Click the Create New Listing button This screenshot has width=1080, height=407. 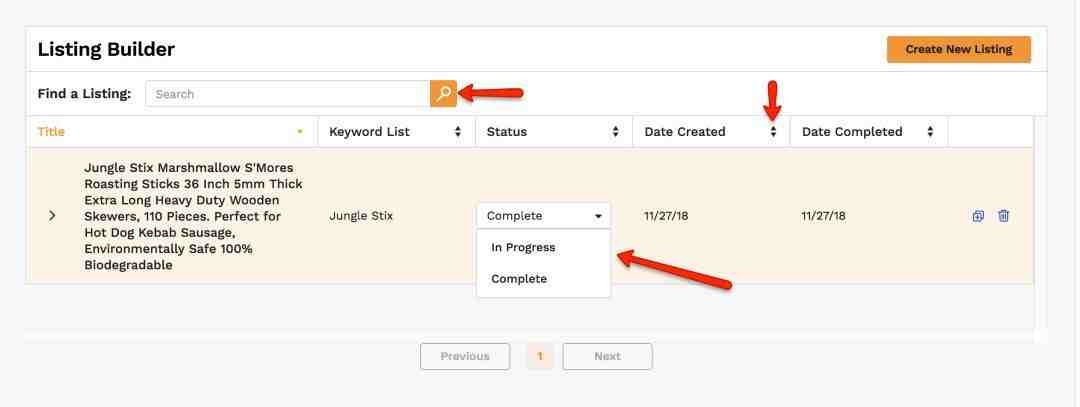tap(958, 49)
